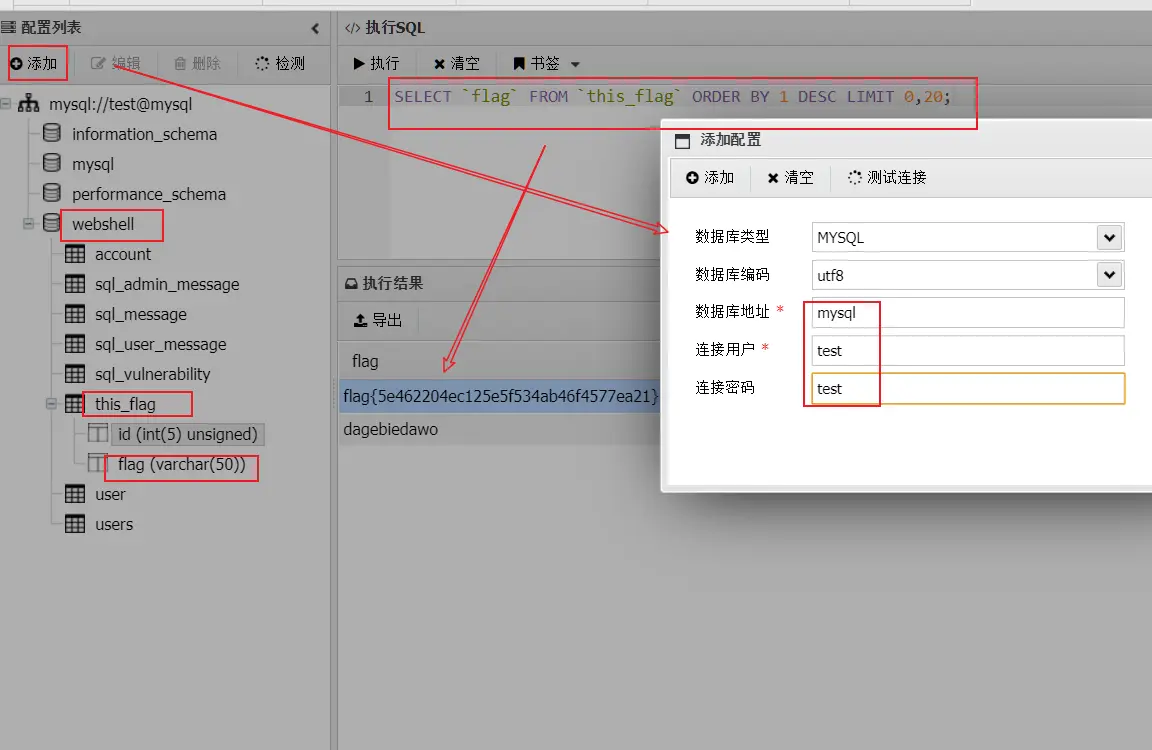The image size is (1152, 750).
Task: Click the 执行SQL code panel icon
Action: (x=352, y=28)
